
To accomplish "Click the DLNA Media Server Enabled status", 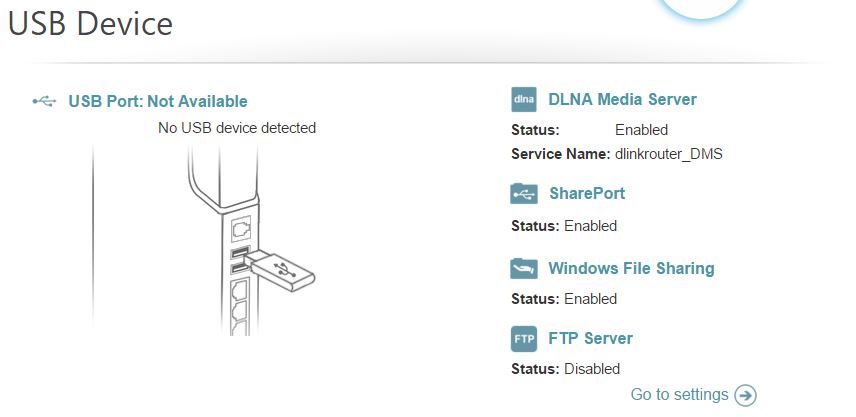I will tap(641, 130).
